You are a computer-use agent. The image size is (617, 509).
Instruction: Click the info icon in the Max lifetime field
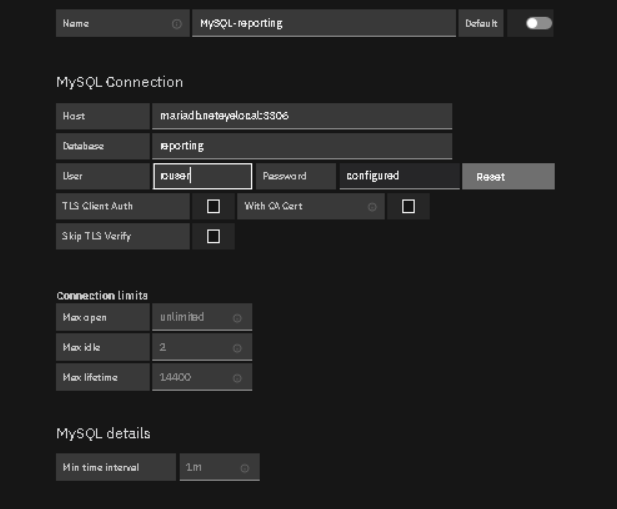237,378
